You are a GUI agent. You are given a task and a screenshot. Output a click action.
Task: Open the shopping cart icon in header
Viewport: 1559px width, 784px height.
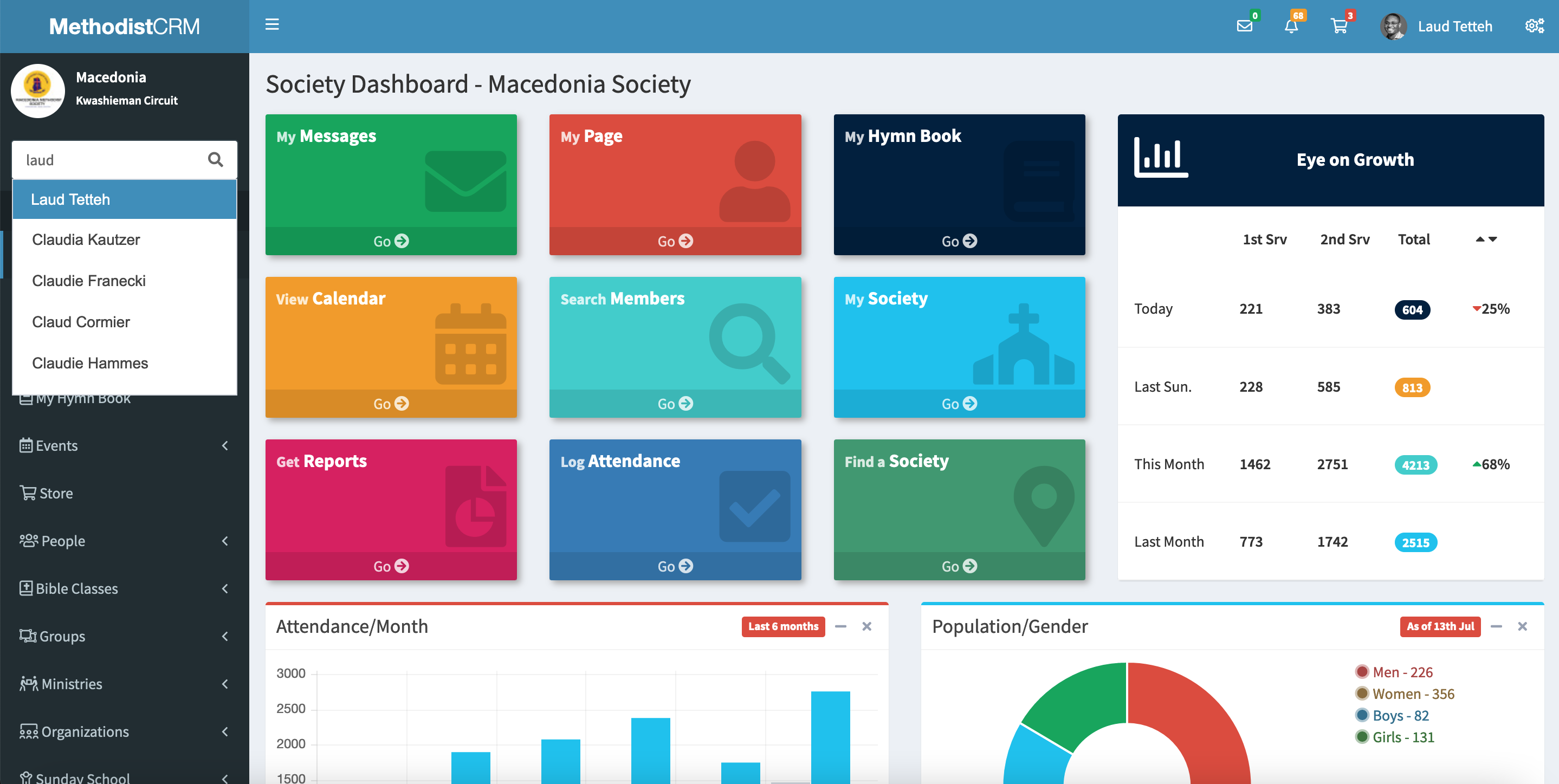tap(1338, 26)
